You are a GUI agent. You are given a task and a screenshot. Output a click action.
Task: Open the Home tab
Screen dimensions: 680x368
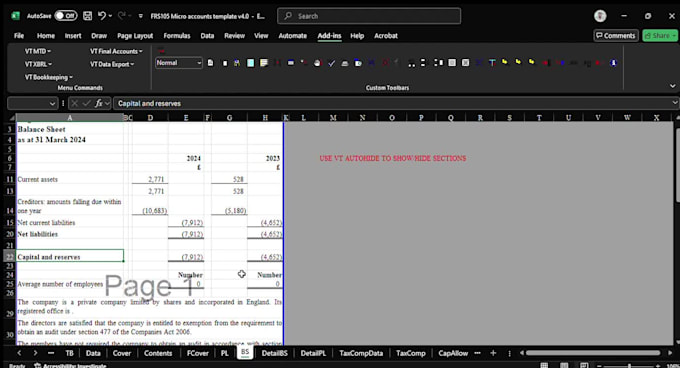pos(46,36)
